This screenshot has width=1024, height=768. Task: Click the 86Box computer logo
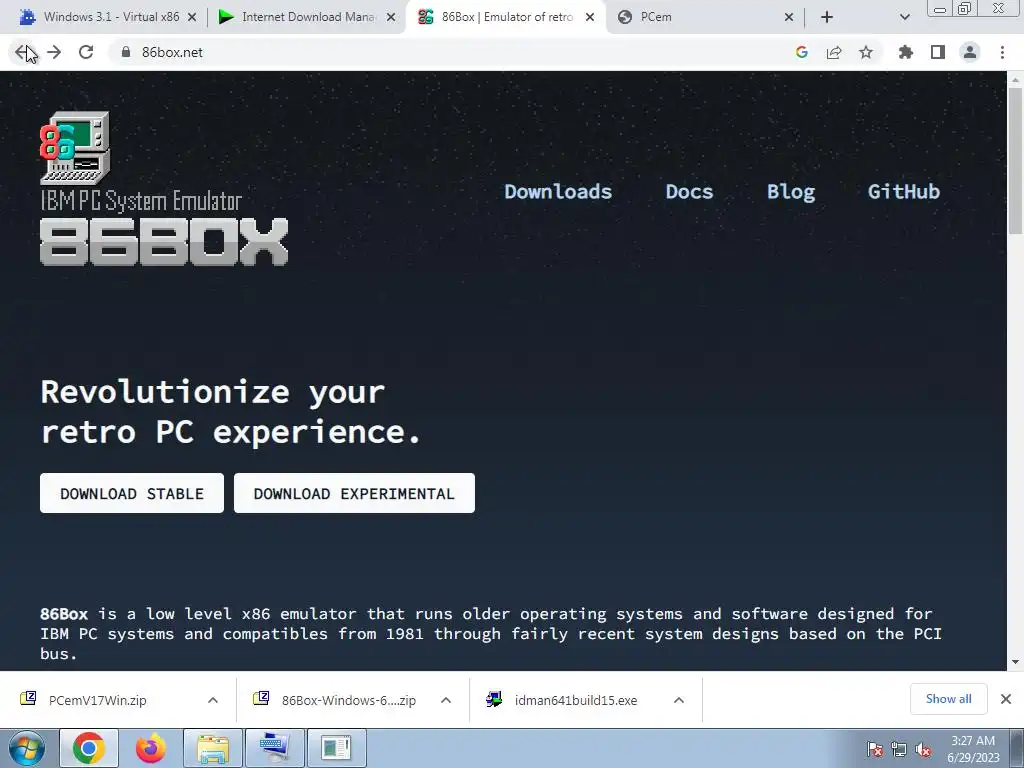pos(74,148)
